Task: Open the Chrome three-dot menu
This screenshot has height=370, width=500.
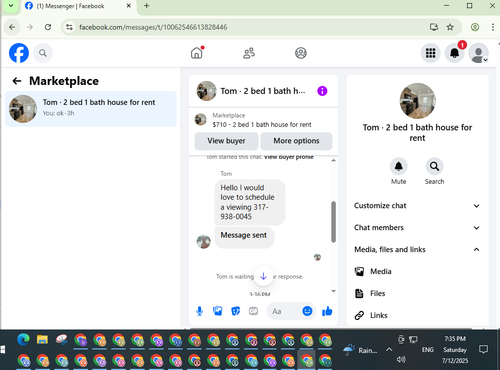Action: (x=493, y=27)
